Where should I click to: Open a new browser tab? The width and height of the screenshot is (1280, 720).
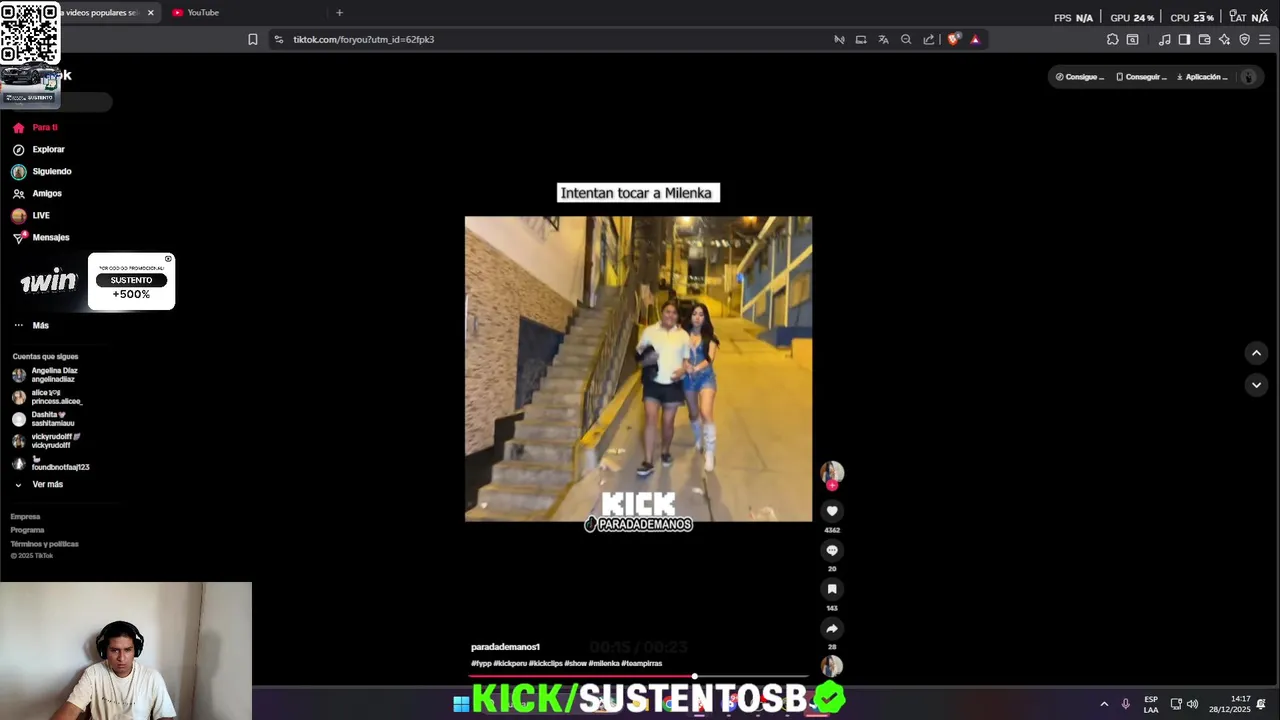coord(339,13)
